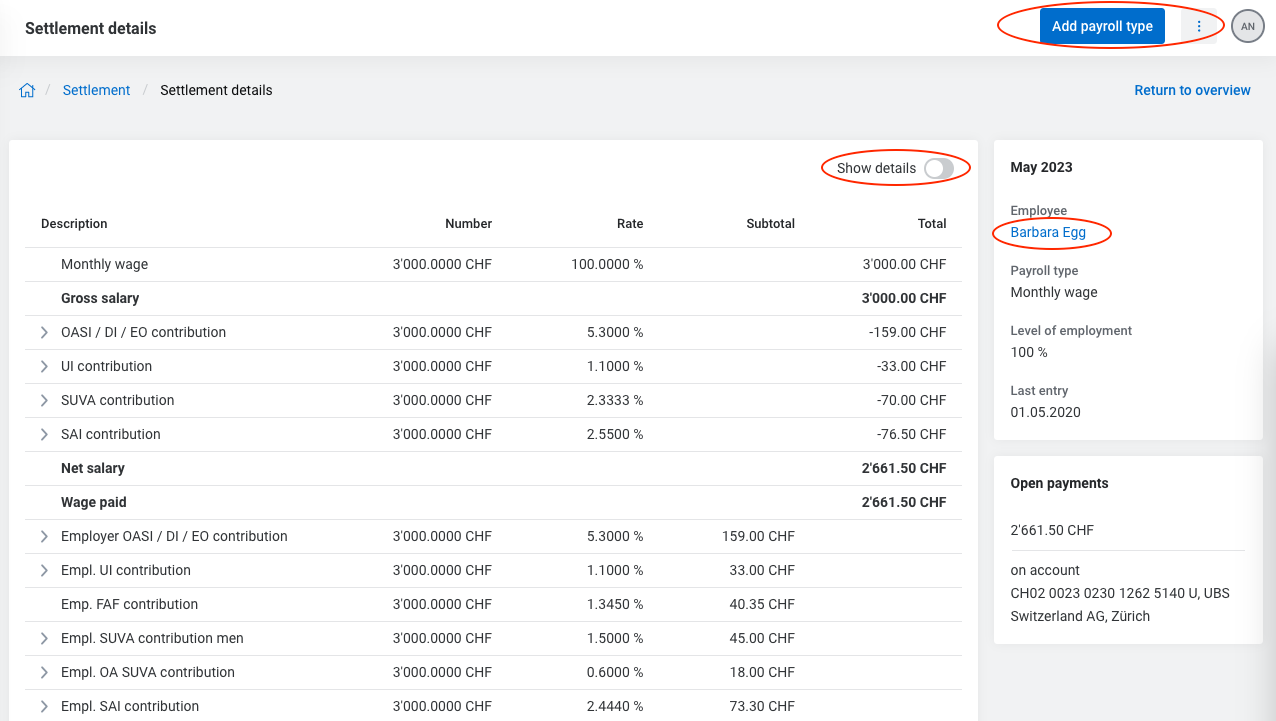Go to Settlement in the breadcrumb
This screenshot has height=721, width=1276.
(96, 90)
